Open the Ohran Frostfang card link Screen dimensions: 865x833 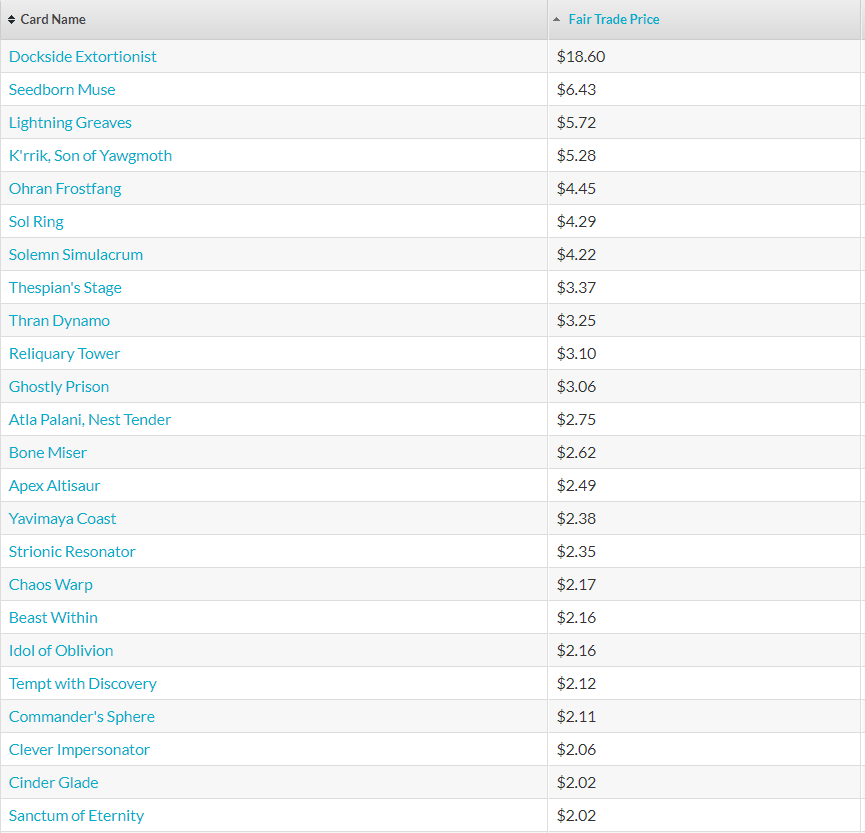coord(65,189)
